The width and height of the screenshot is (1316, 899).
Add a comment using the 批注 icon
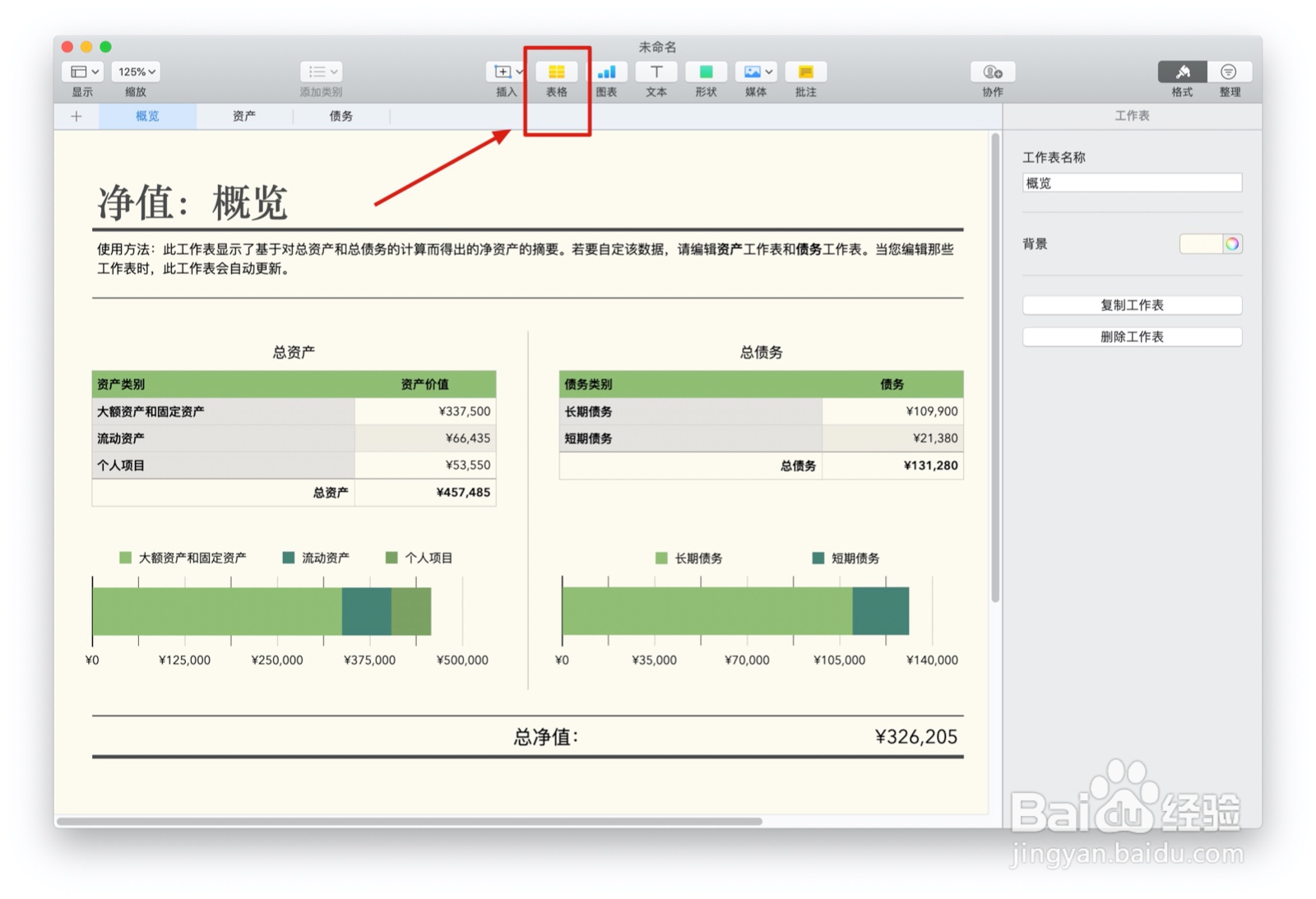(x=805, y=72)
